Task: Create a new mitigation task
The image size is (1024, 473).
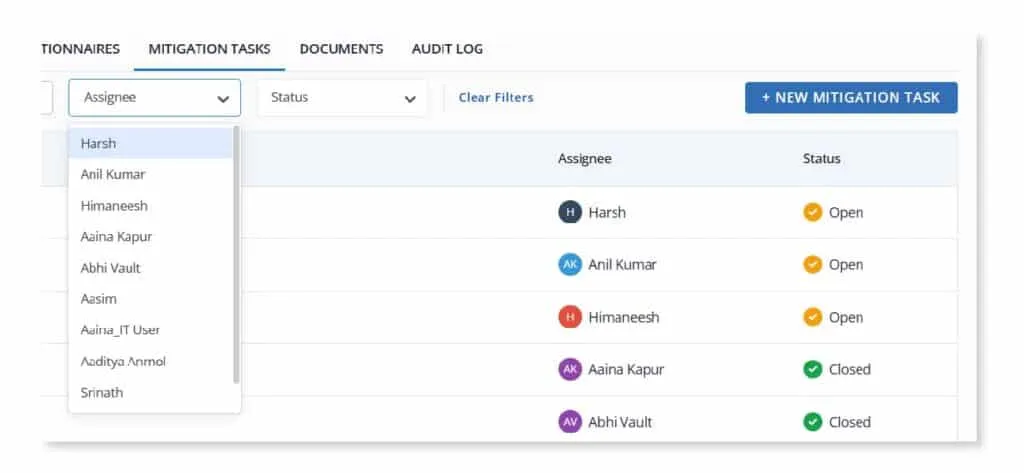Action: click(851, 97)
